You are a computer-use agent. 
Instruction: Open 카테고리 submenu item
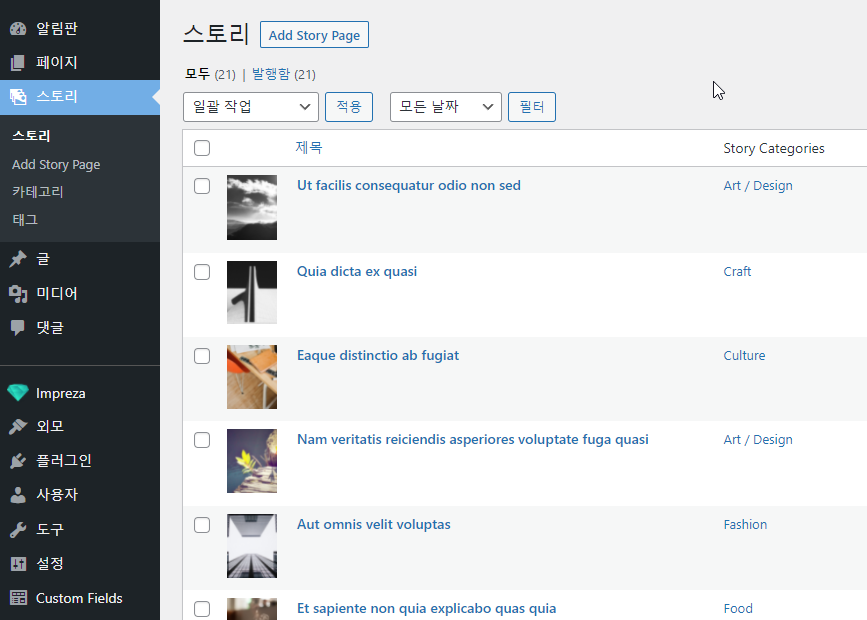[x=38, y=192]
